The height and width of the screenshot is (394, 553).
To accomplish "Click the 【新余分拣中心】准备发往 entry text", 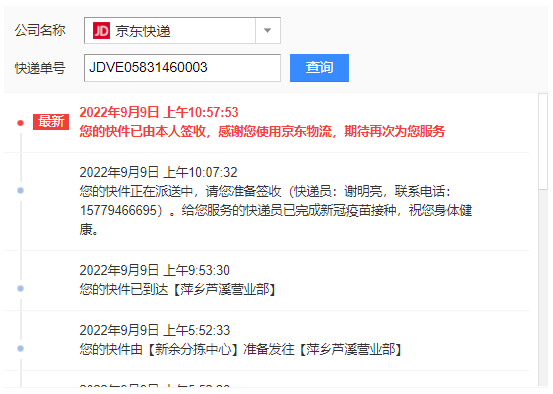I will [x=241, y=350].
